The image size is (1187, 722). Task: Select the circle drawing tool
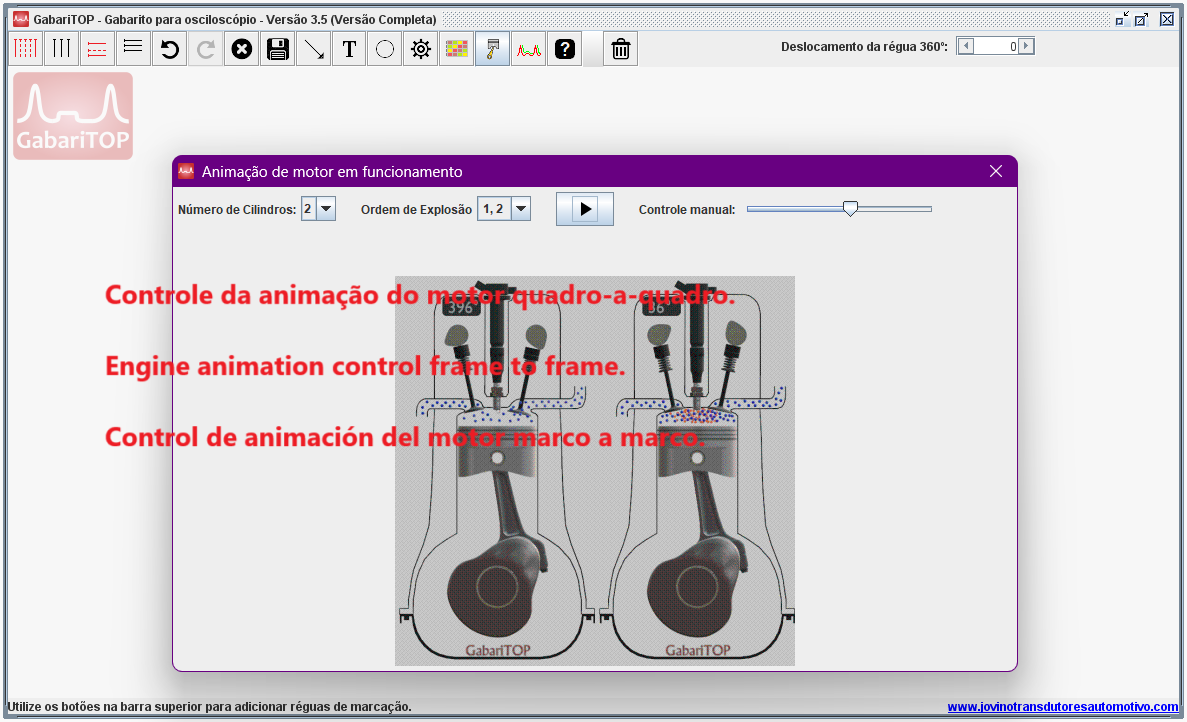click(x=385, y=49)
